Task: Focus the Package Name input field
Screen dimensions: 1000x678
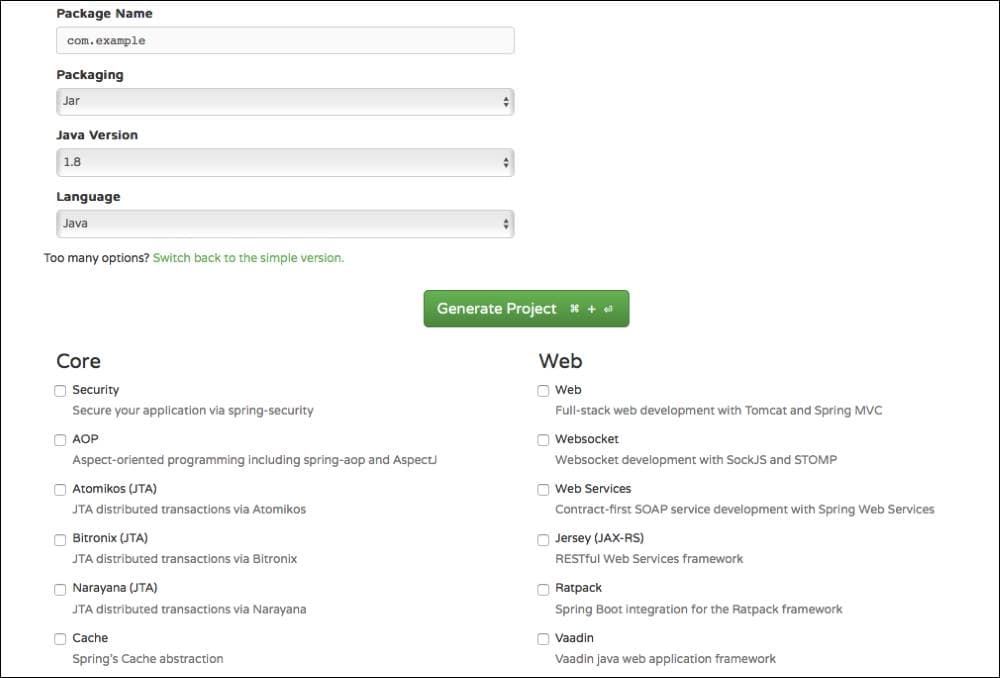Action: [x=283, y=40]
